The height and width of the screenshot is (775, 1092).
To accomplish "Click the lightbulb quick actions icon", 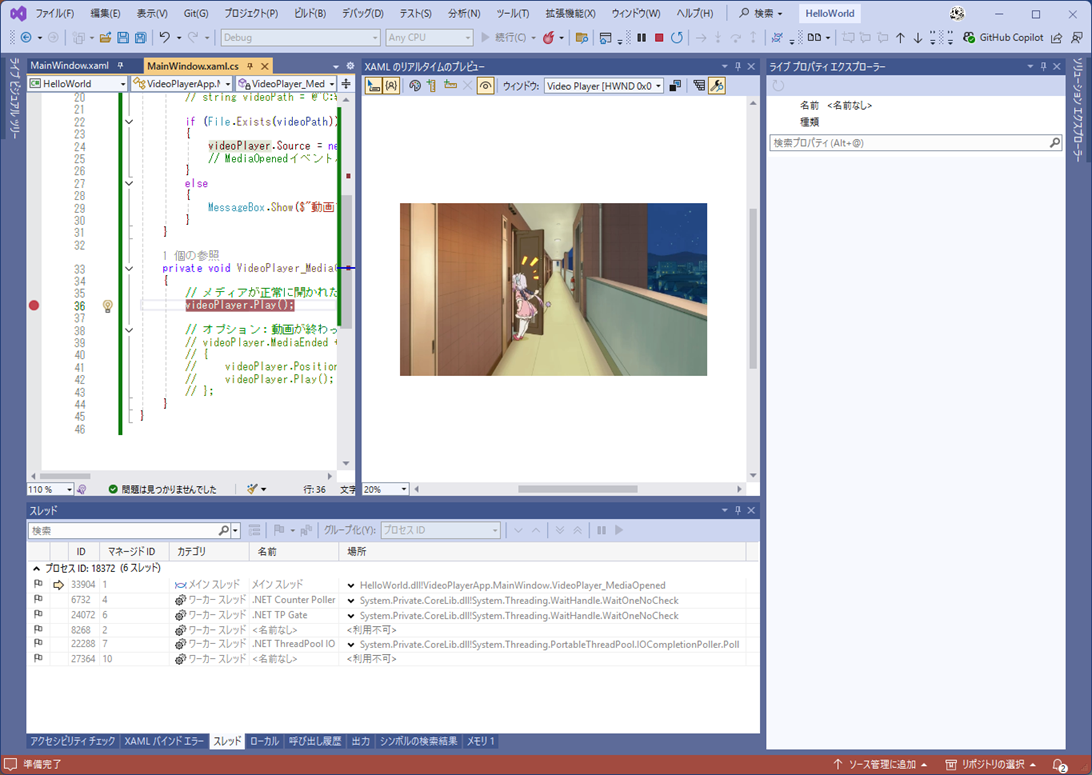I will click(108, 306).
